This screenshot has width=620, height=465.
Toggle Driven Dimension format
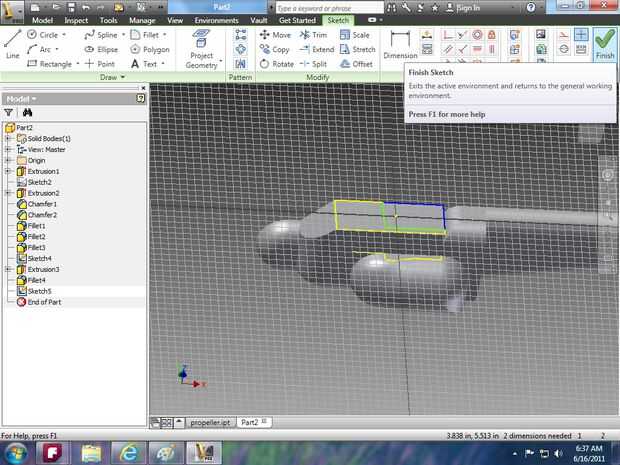coord(581,49)
